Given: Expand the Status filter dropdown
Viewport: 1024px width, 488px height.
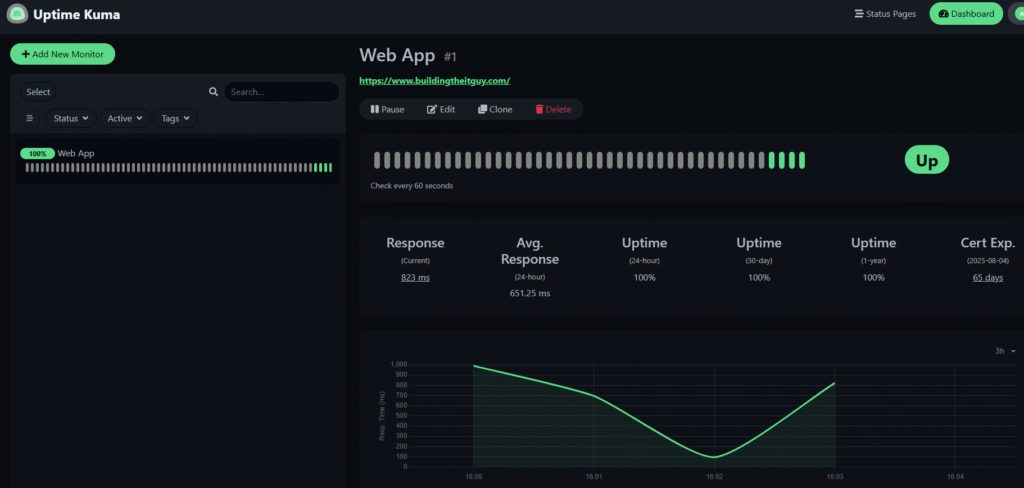Looking at the screenshot, I should pyautogui.click(x=71, y=118).
